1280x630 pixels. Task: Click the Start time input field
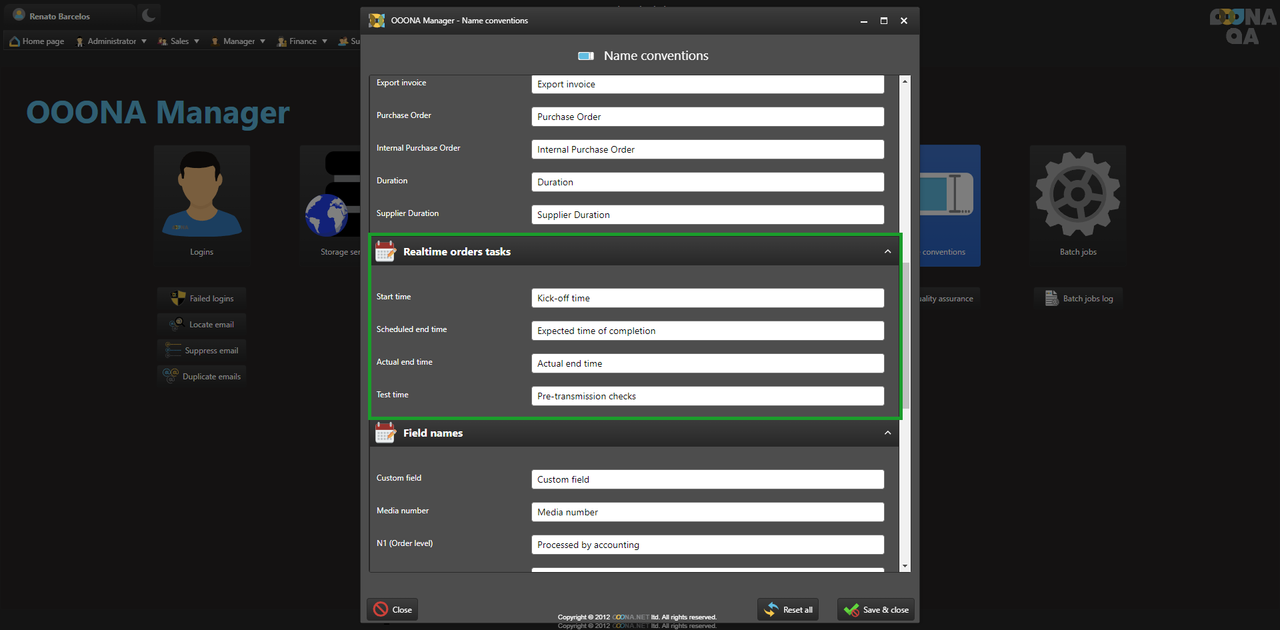coord(707,298)
